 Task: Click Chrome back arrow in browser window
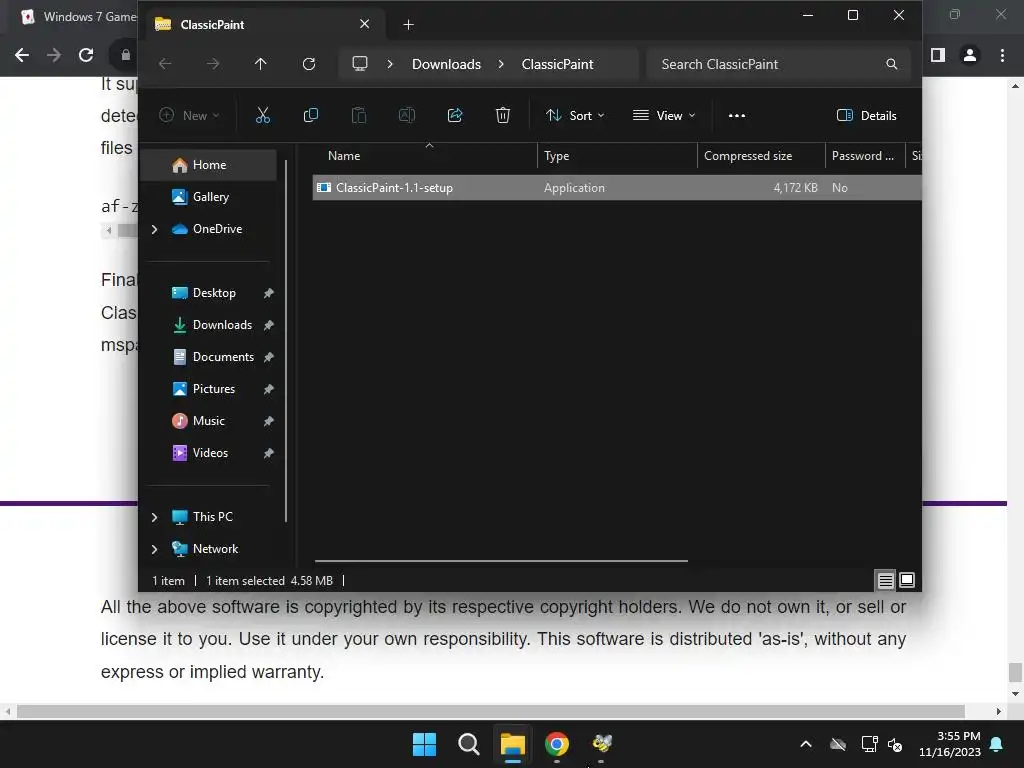click(x=22, y=55)
